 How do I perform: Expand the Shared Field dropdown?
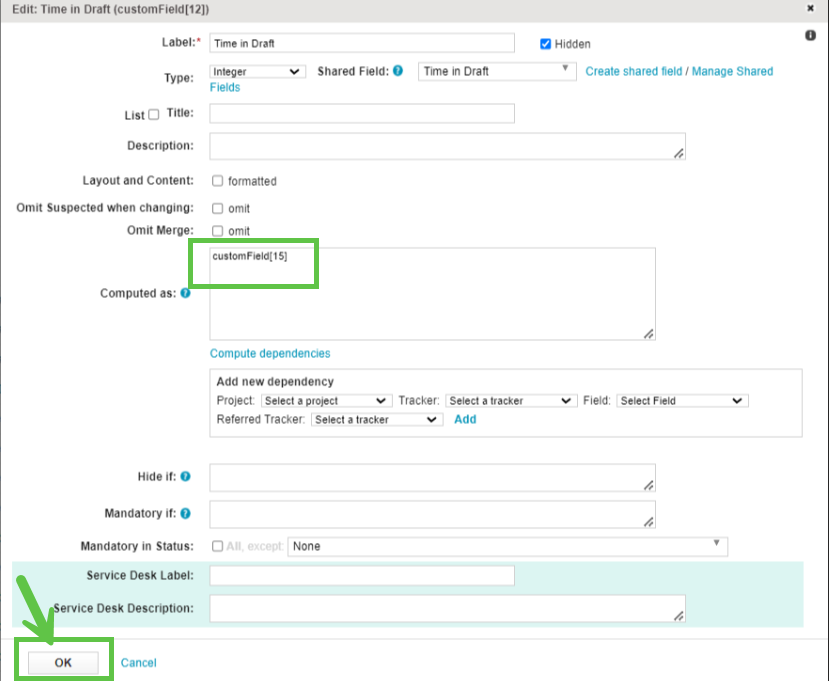[x=496, y=71]
